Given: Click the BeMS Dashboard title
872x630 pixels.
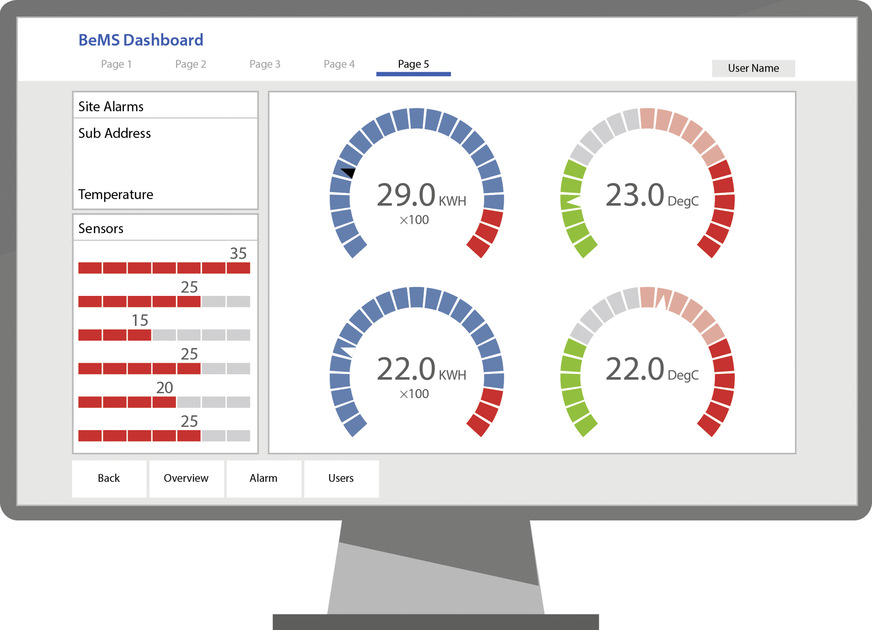Looking at the screenshot, I should (141, 41).
